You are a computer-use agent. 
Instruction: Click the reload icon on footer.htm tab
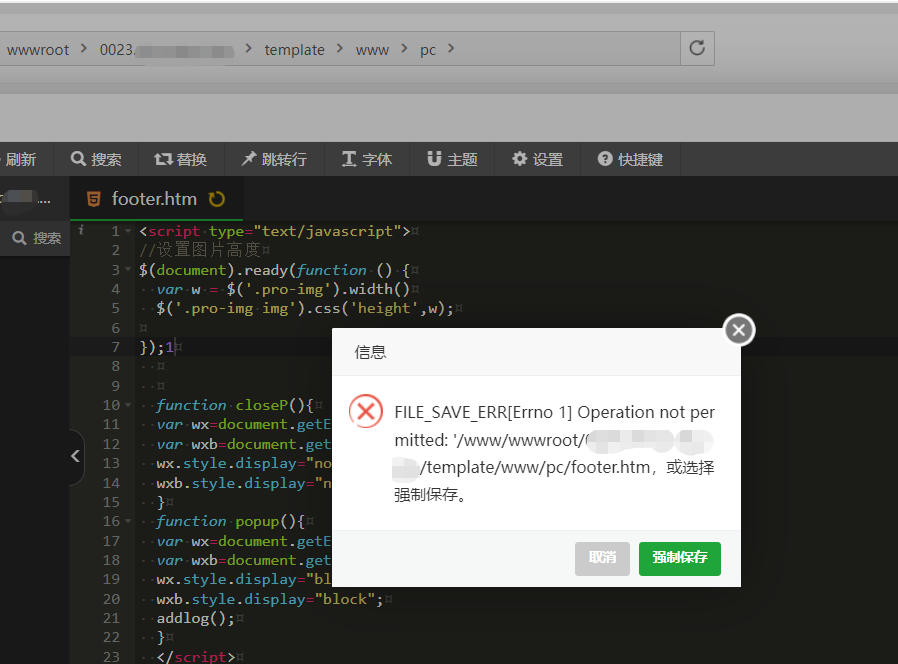pyautogui.click(x=216, y=199)
